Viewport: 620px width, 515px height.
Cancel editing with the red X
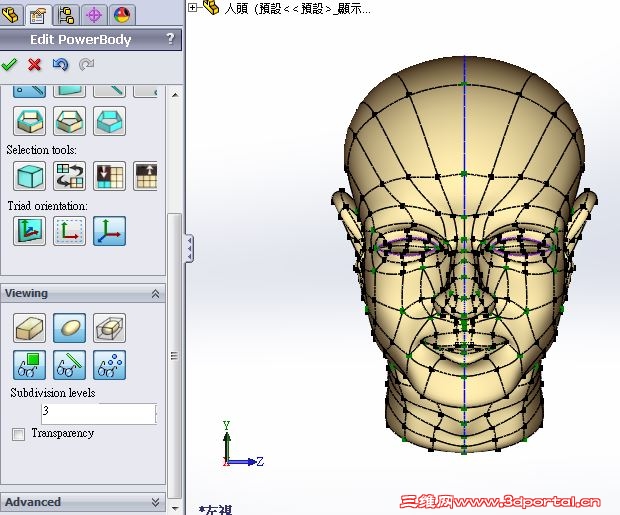pos(34,64)
